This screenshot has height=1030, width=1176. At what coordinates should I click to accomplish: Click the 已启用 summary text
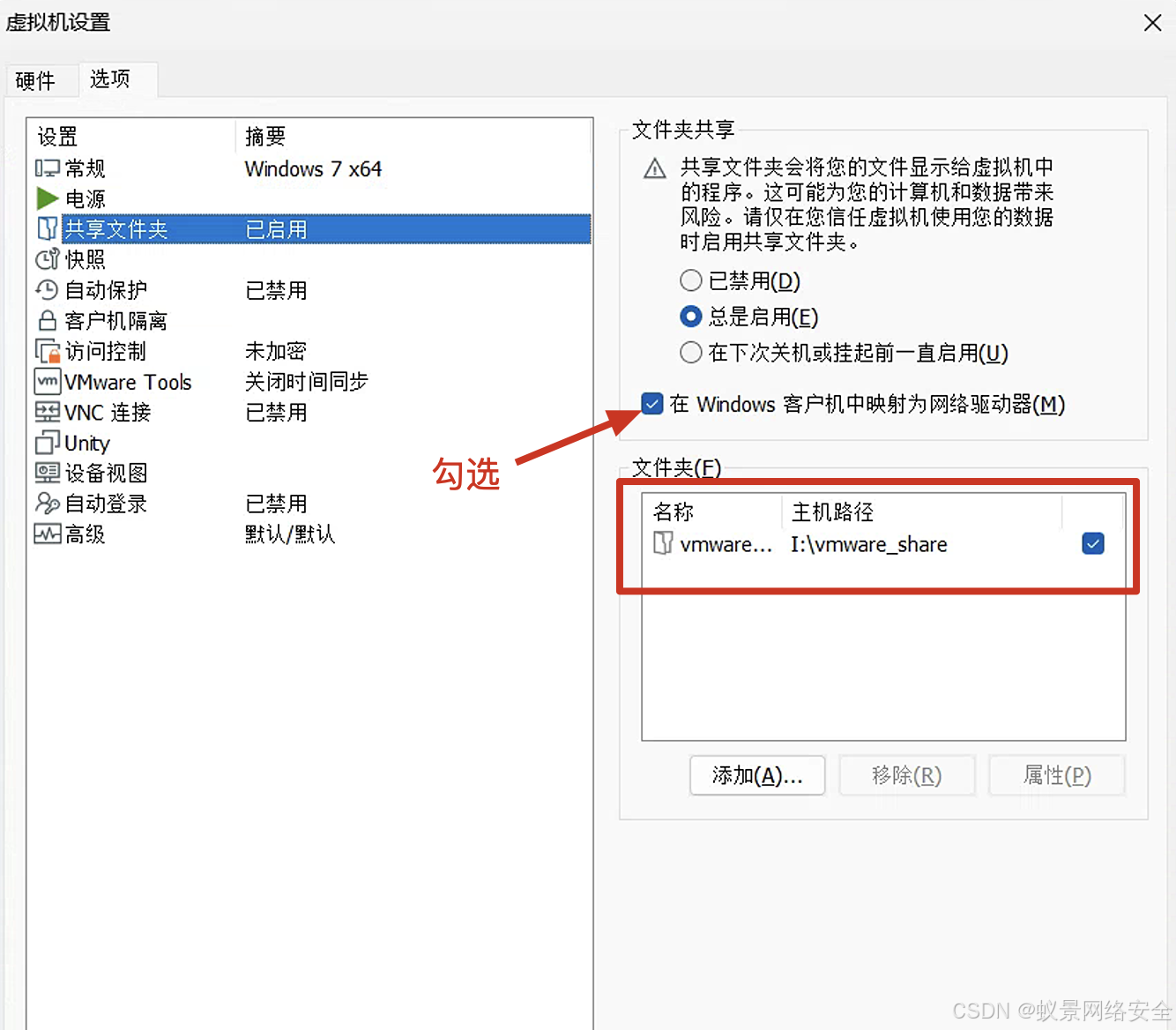click(276, 229)
